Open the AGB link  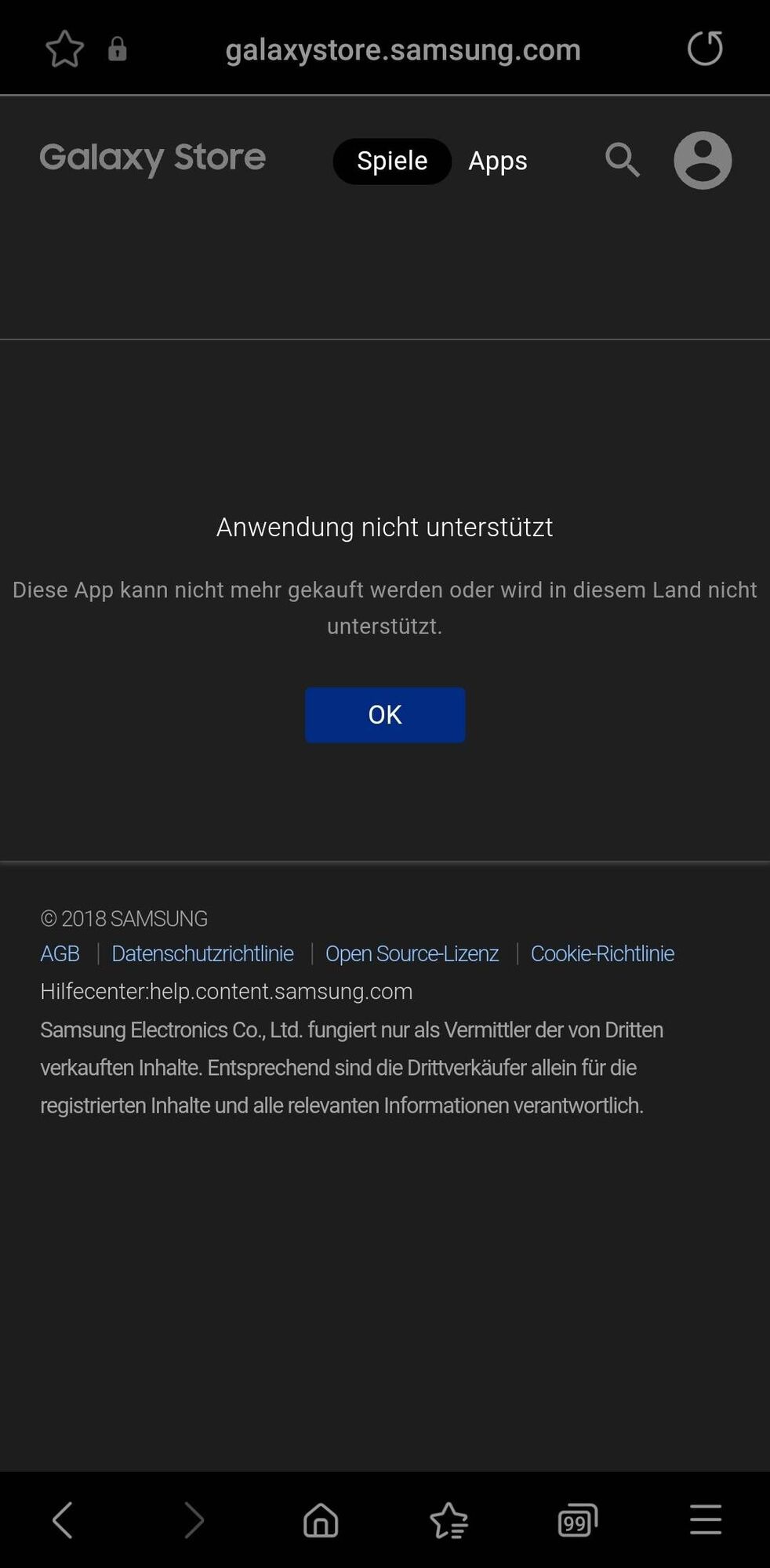pos(60,953)
